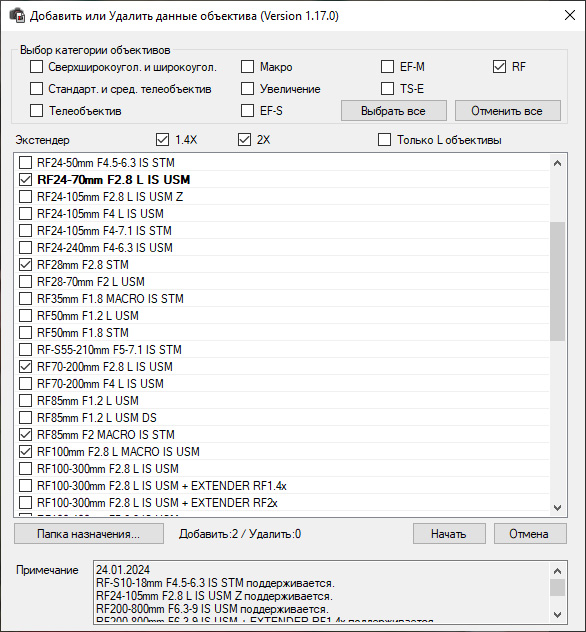Select RF85mm F1.2 L USM DS
Viewport: 586px width, 632px height.
tap(25, 417)
